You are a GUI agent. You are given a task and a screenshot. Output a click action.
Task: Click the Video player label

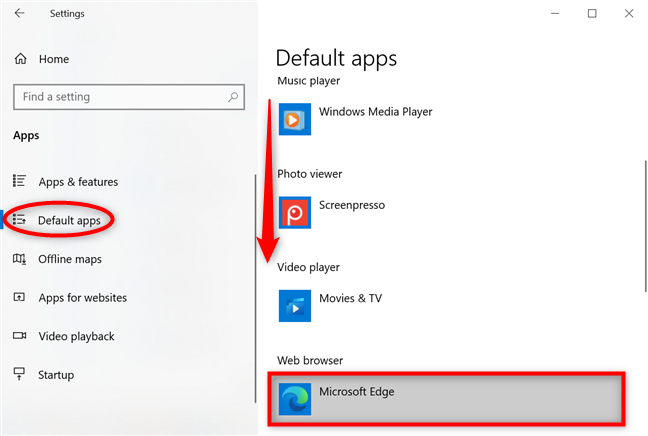308,267
